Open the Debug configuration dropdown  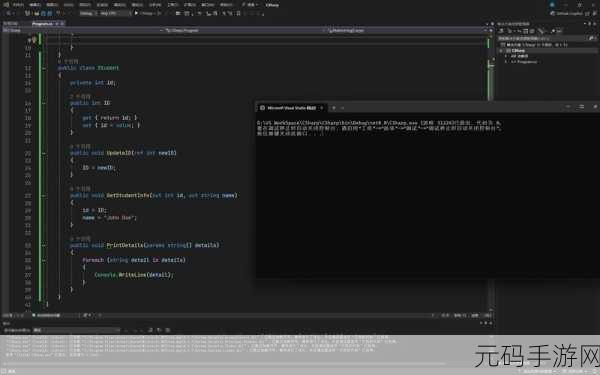[x=88, y=13]
